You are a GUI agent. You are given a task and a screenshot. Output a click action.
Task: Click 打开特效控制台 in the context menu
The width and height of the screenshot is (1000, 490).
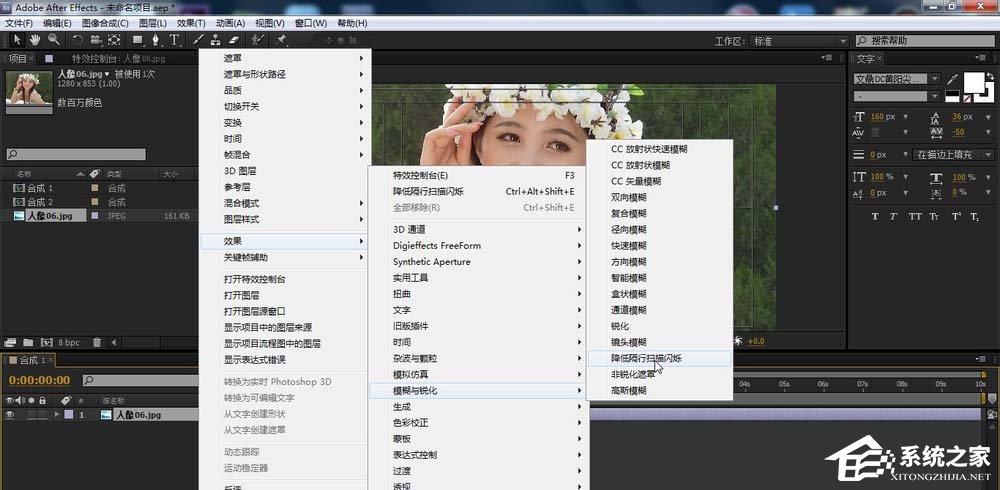point(254,279)
